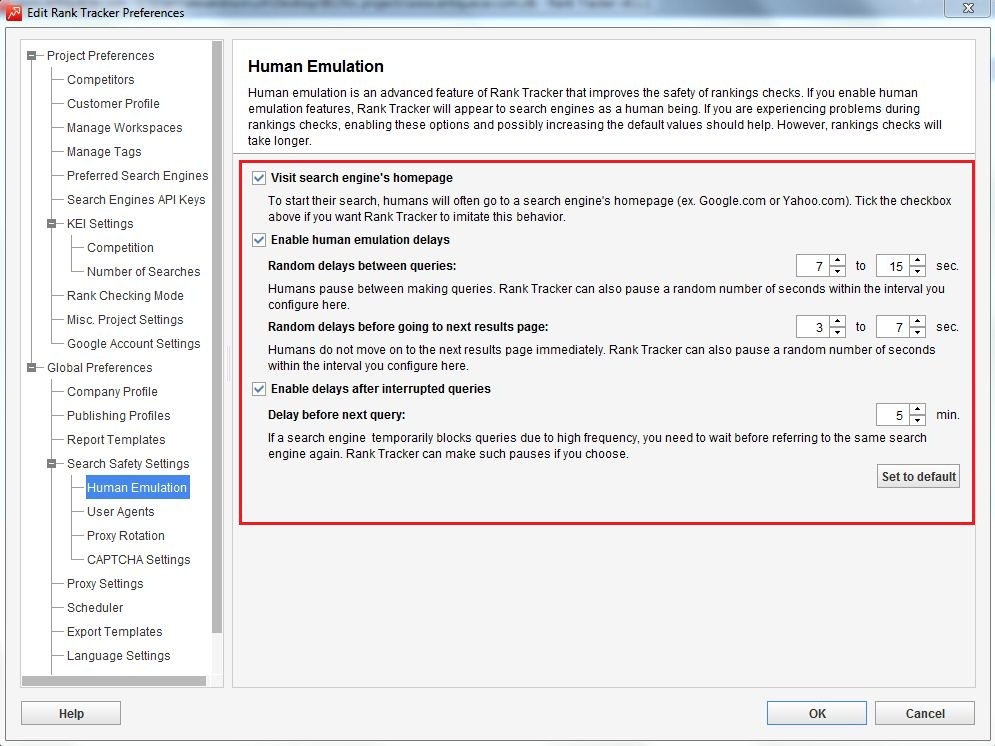Decrease minimum next results page delay
Viewport: 995px width, 746px height.
pyautogui.click(x=838, y=332)
